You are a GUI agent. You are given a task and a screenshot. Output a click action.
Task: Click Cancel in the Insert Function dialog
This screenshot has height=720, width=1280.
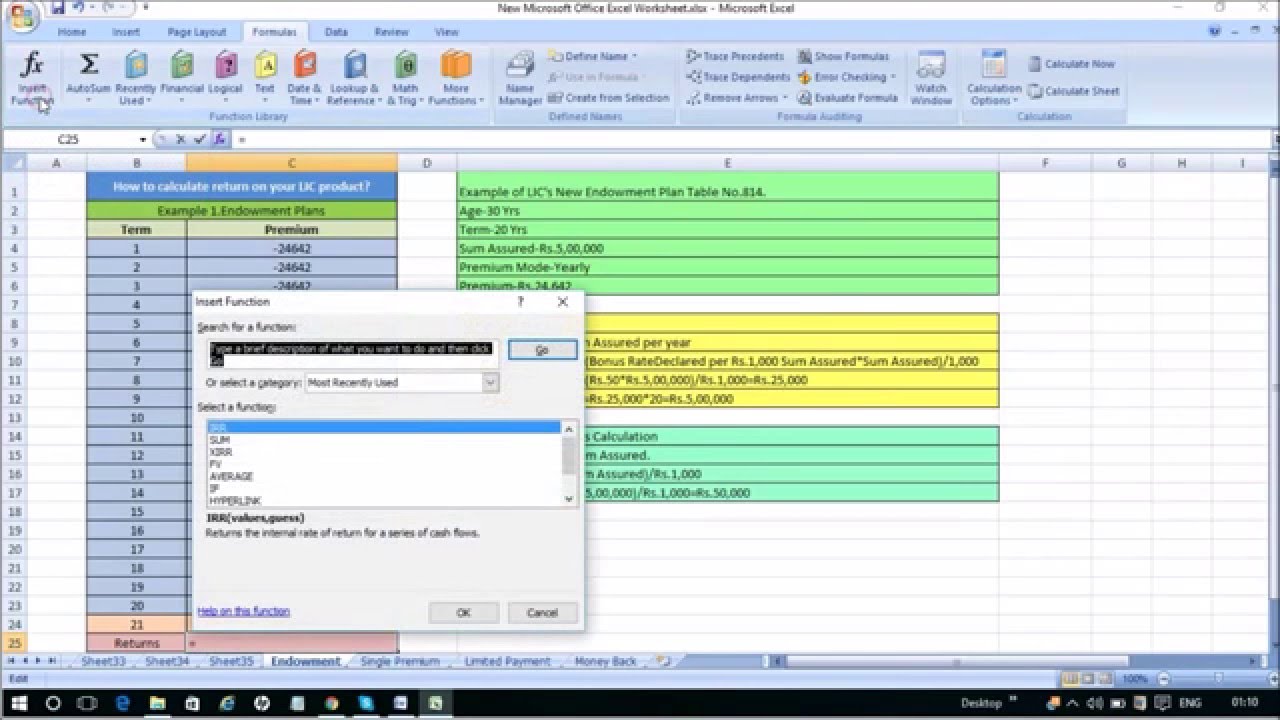click(x=542, y=612)
